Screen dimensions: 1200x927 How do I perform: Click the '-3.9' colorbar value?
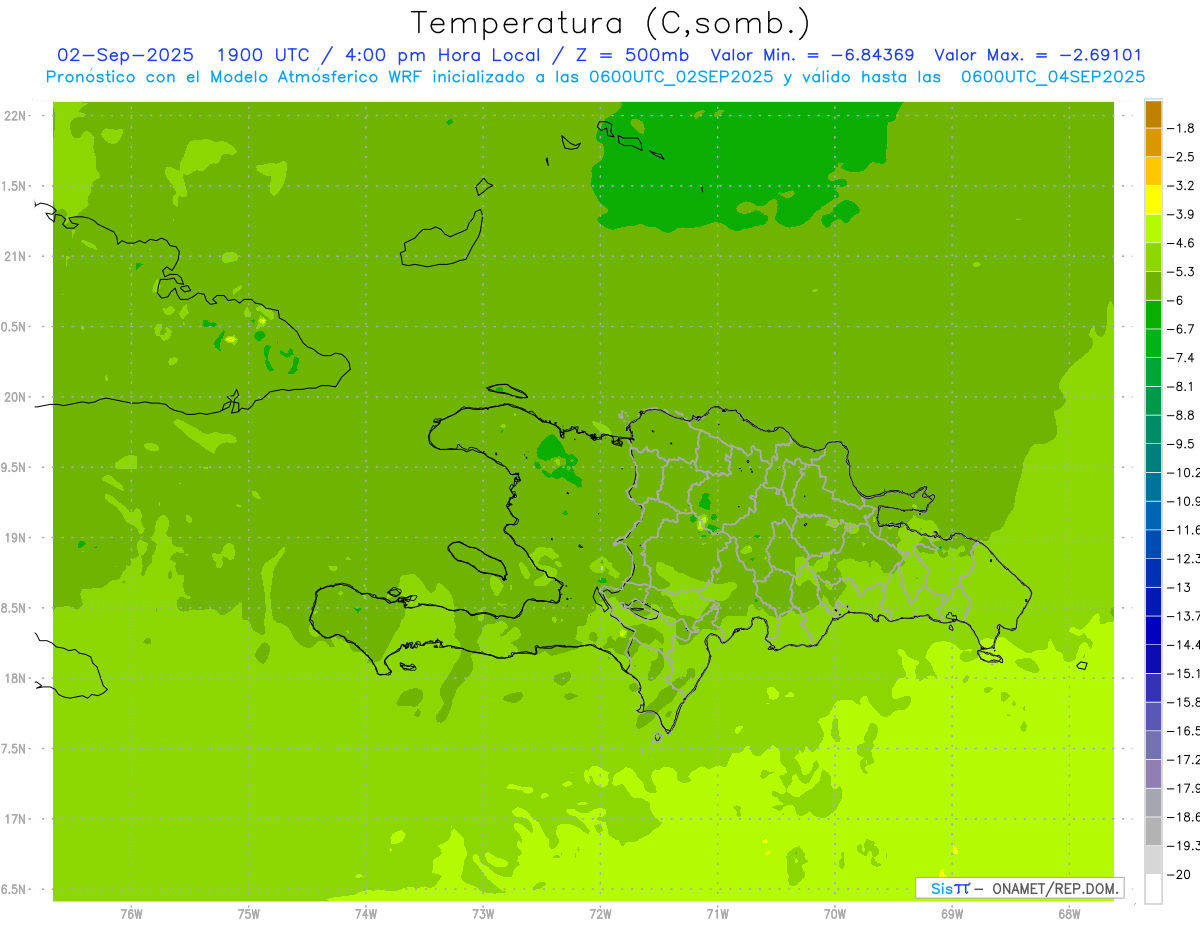click(x=1183, y=214)
